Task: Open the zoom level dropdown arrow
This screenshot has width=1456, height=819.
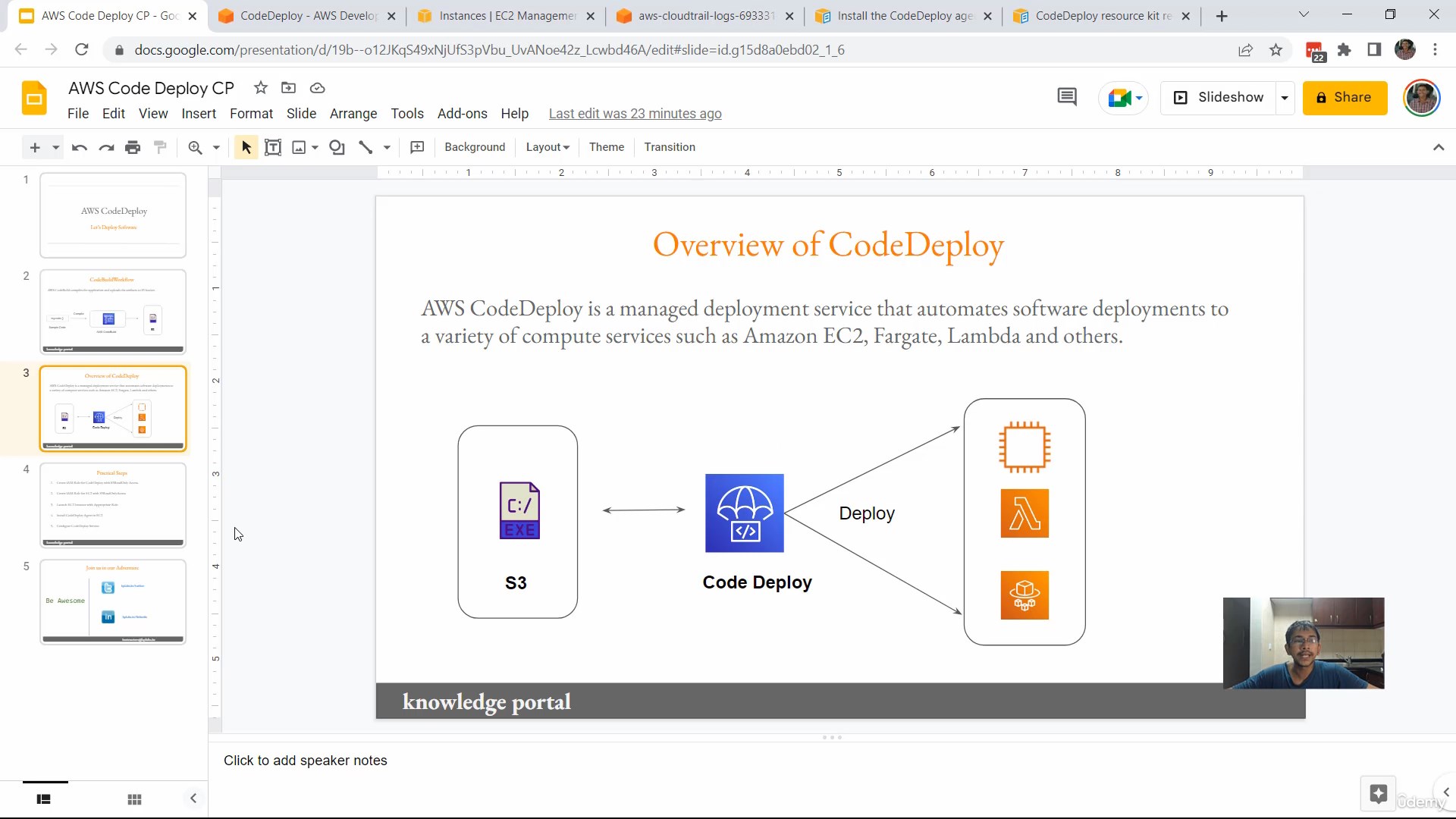Action: tap(216, 147)
